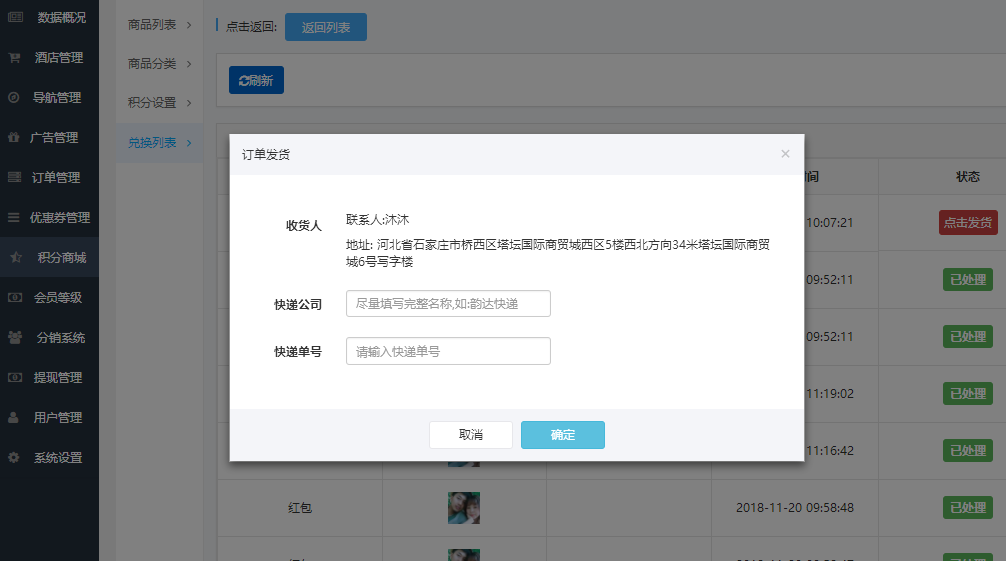
Task: Click the 数据概况 sidebar icon
Action: 15,17
